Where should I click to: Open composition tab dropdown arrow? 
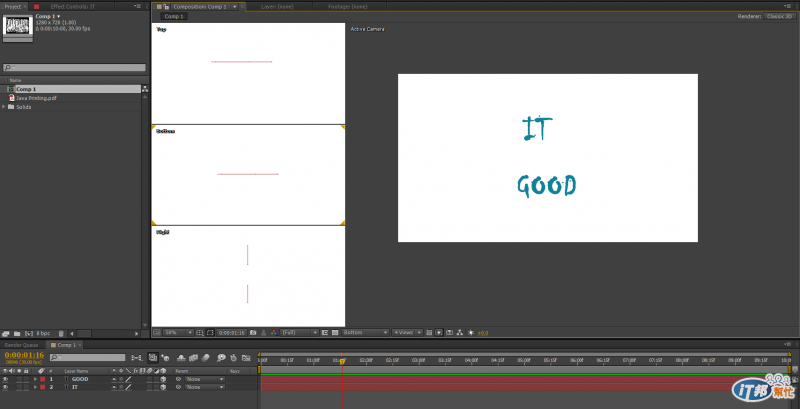pyautogui.click(x=235, y=7)
